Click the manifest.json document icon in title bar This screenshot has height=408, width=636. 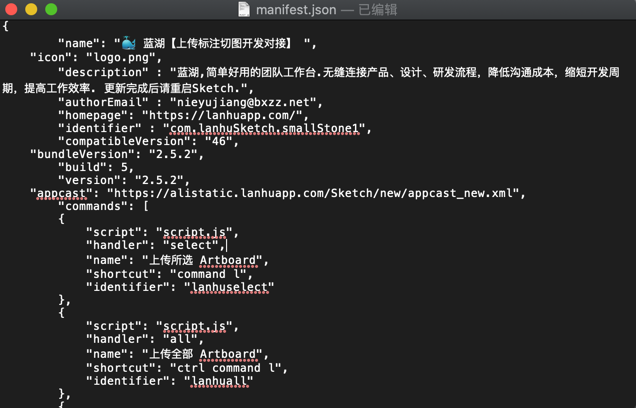(x=244, y=9)
